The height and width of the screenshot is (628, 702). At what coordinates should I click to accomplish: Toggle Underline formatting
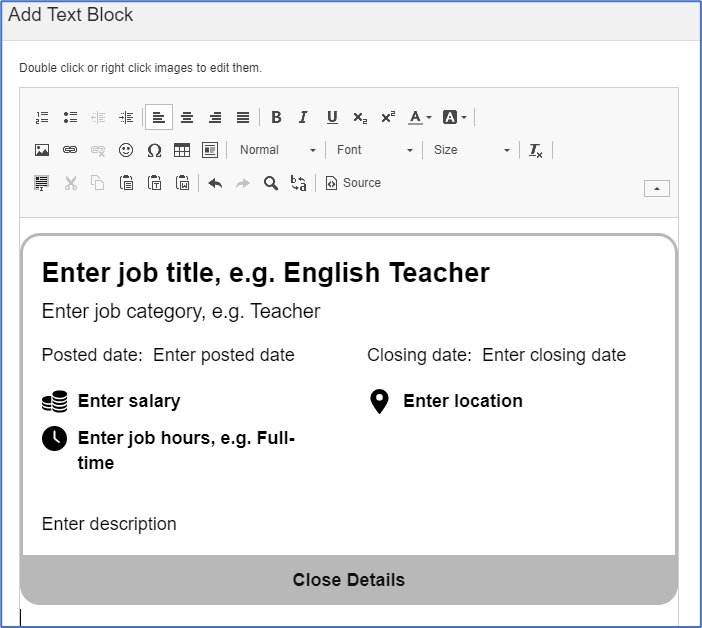click(x=332, y=117)
